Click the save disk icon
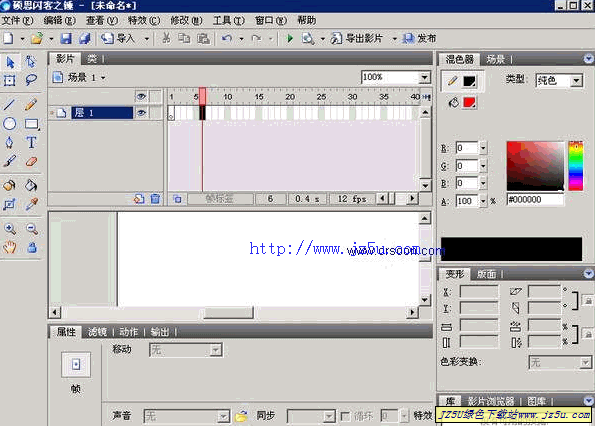 66,38
